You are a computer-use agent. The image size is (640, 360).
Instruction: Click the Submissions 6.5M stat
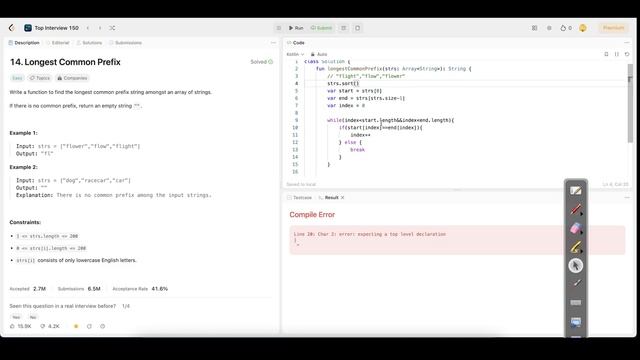click(x=79, y=289)
